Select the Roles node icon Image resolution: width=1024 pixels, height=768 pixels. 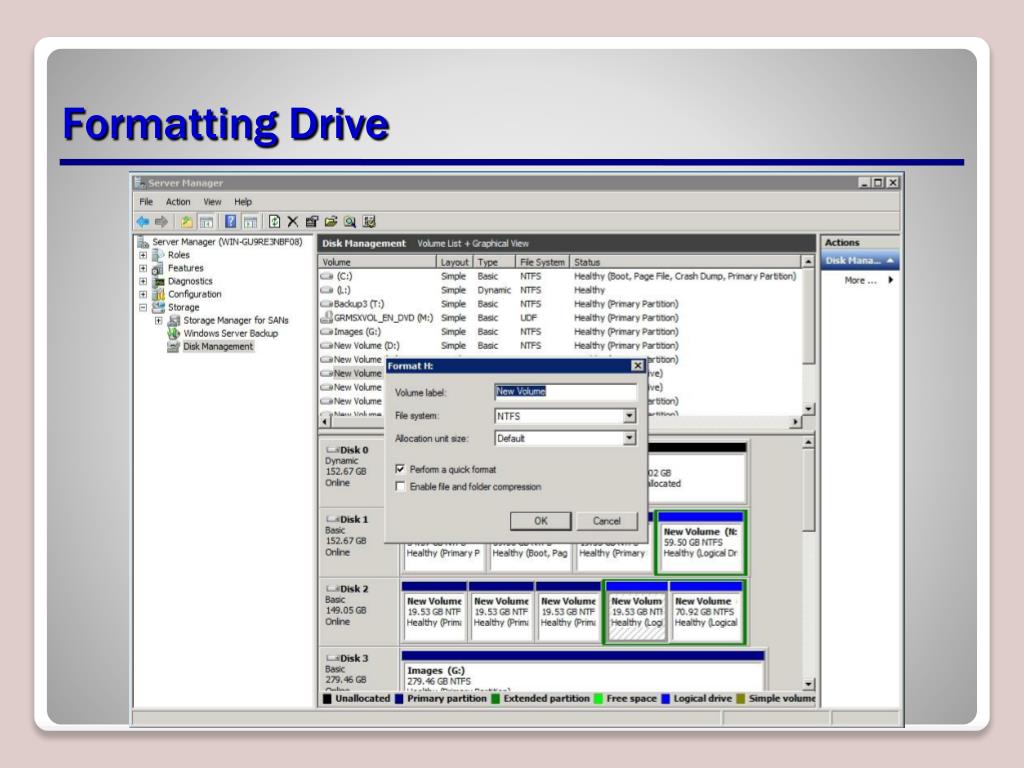pos(158,255)
